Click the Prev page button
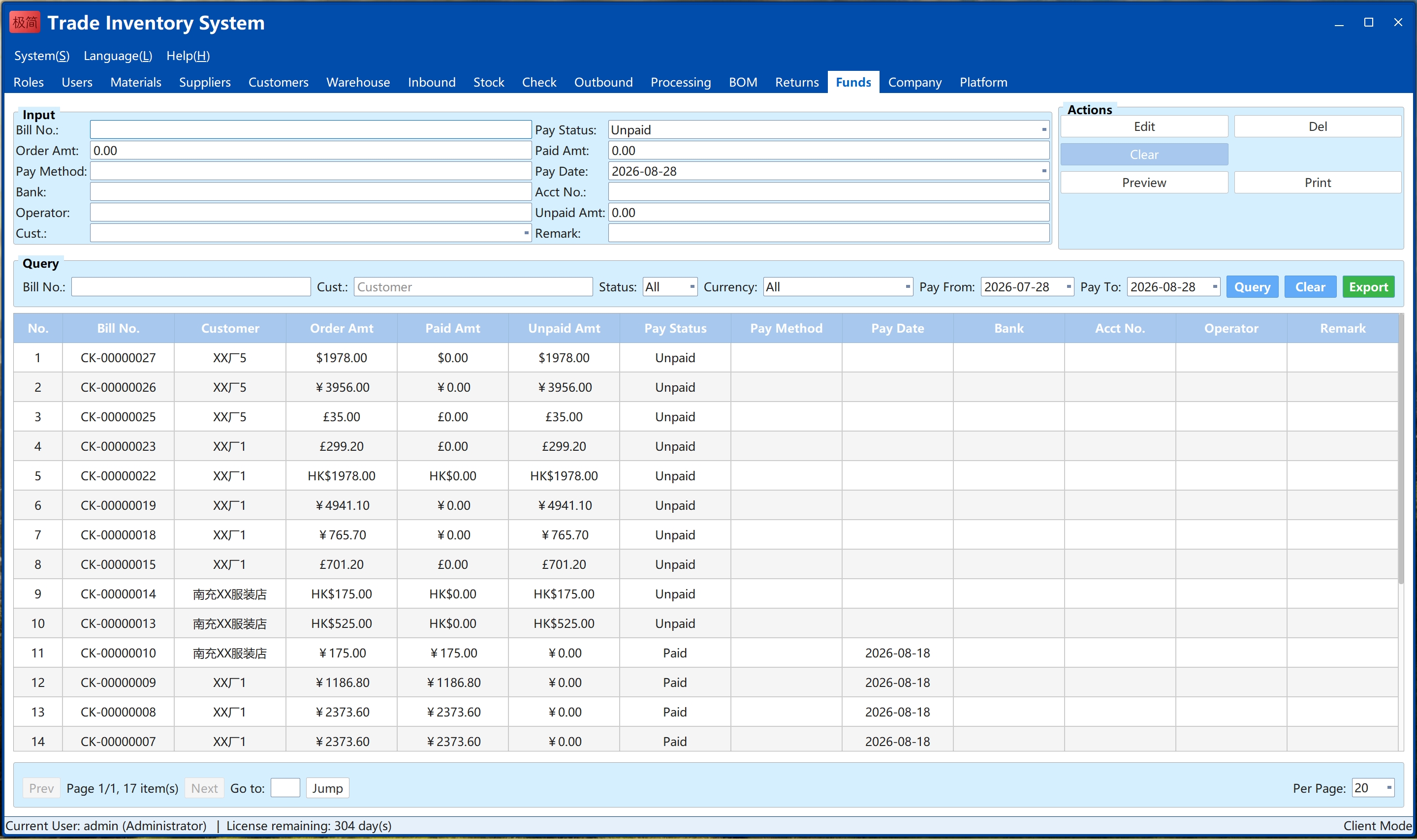The width and height of the screenshot is (1417, 840). tap(41, 788)
